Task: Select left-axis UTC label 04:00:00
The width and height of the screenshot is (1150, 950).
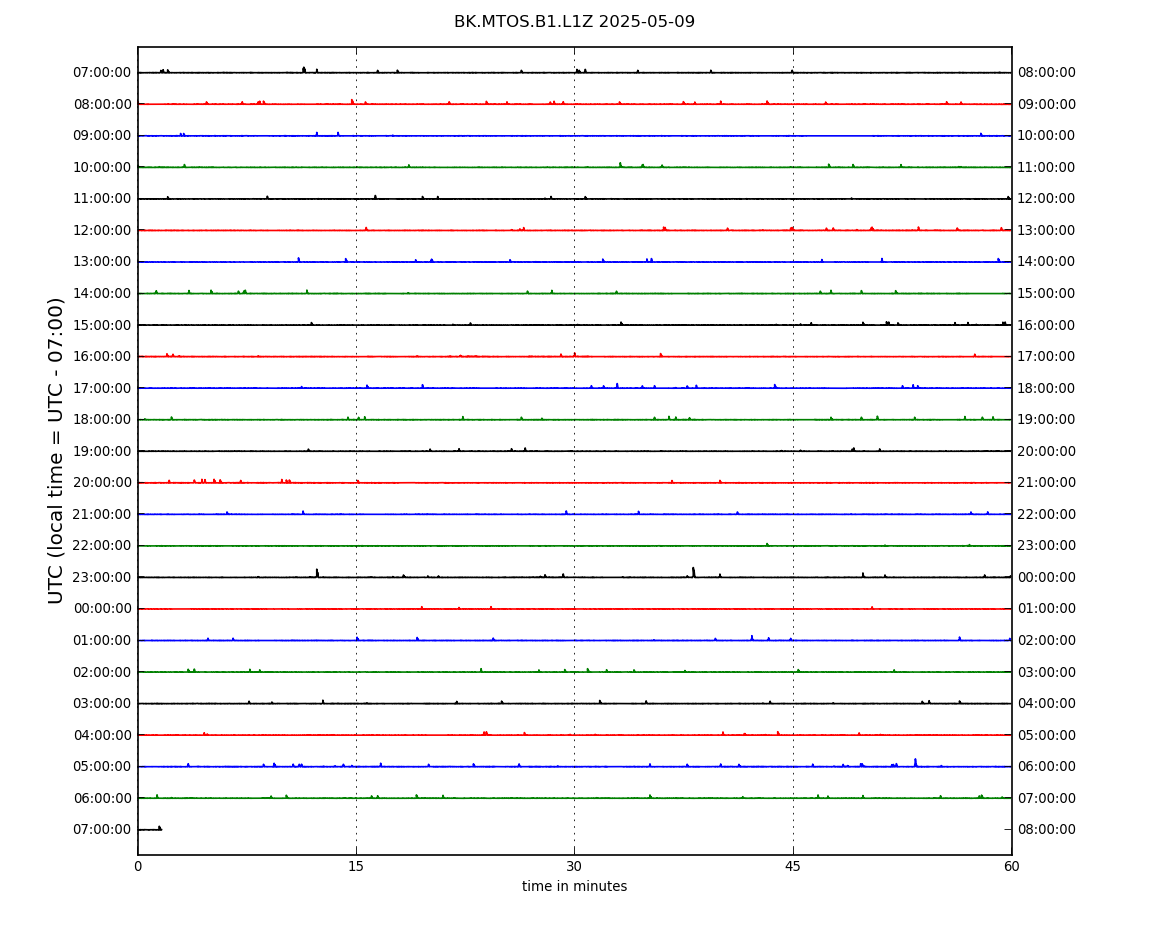Action: [x=102, y=735]
